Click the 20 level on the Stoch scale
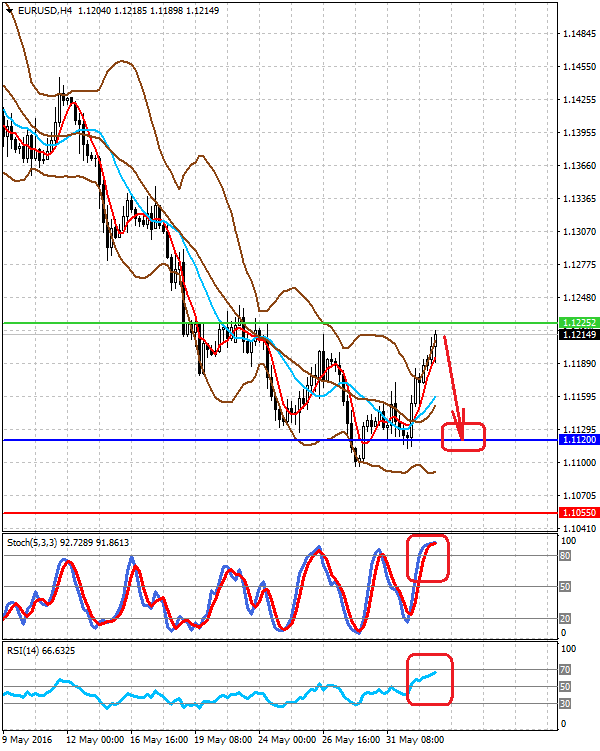600x751 pixels. 565,619
